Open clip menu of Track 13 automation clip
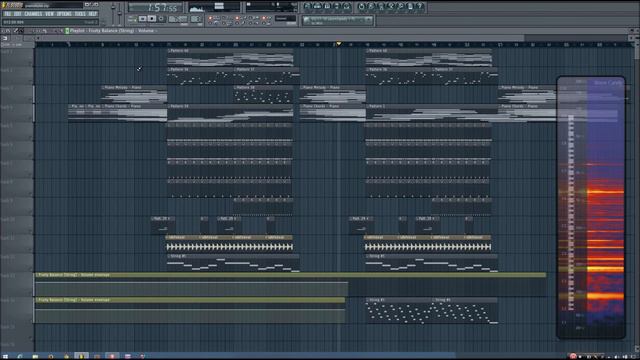Image resolution: width=640 pixels, height=360 pixels. (x=37, y=275)
